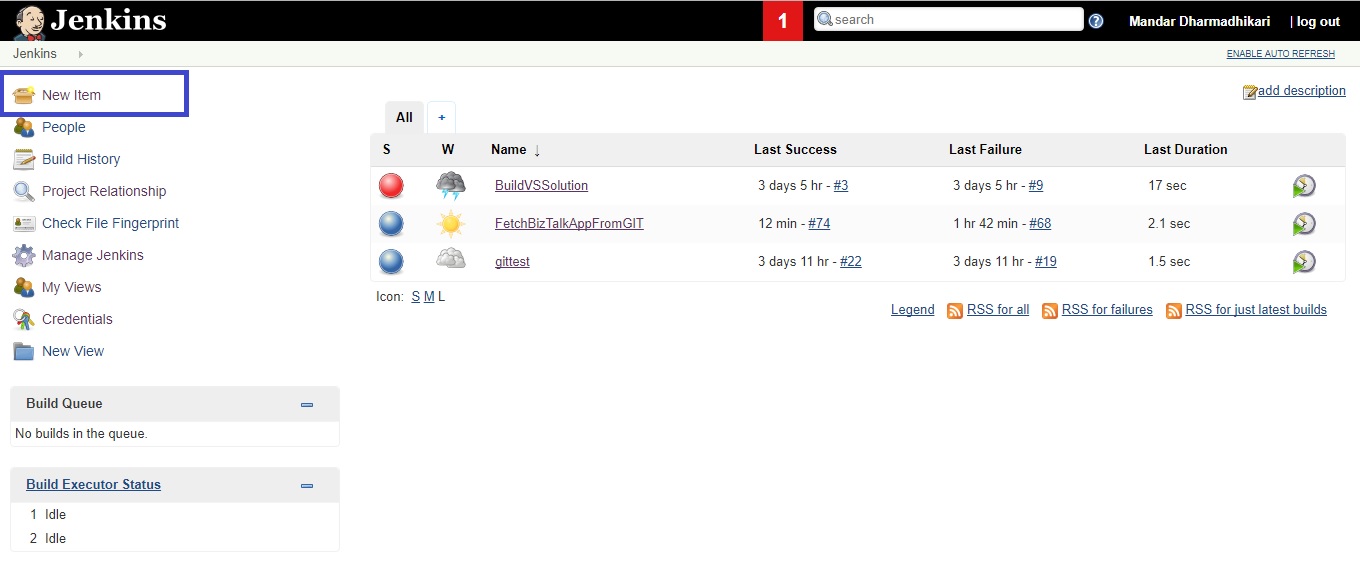Click the RSS for failures feed icon
Screen dimensions: 1360x572
click(x=1050, y=311)
